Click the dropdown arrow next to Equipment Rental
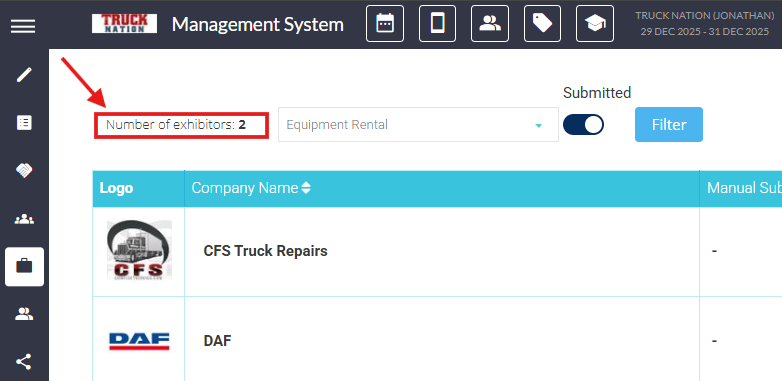This screenshot has width=782, height=381. (x=538, y=126)
